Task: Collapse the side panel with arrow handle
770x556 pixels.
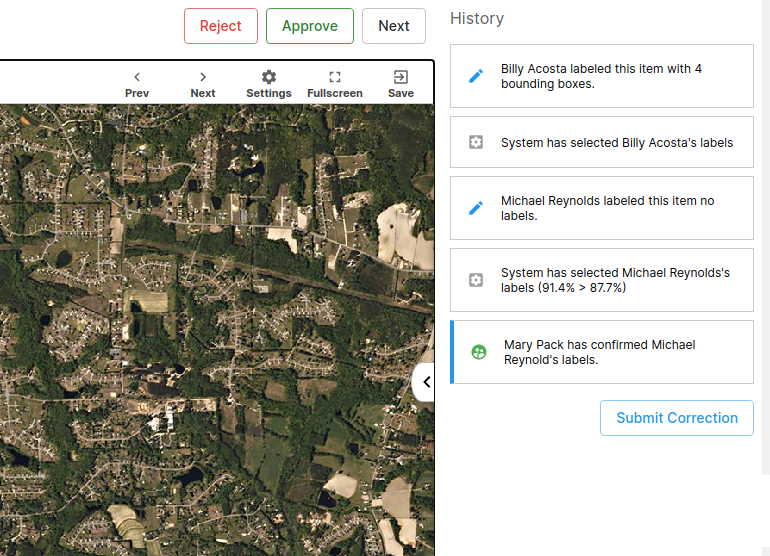Action: click(x=425, y=382)
